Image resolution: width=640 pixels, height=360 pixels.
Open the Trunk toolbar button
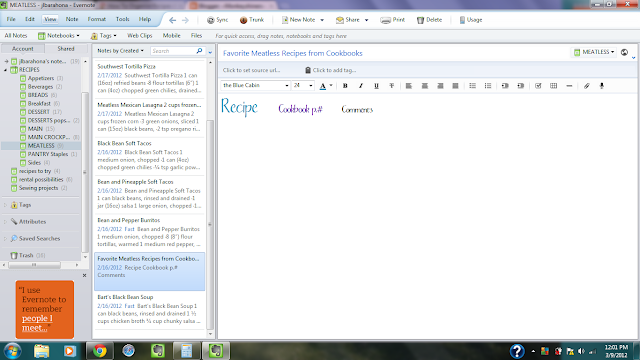[x=252, y=20]
